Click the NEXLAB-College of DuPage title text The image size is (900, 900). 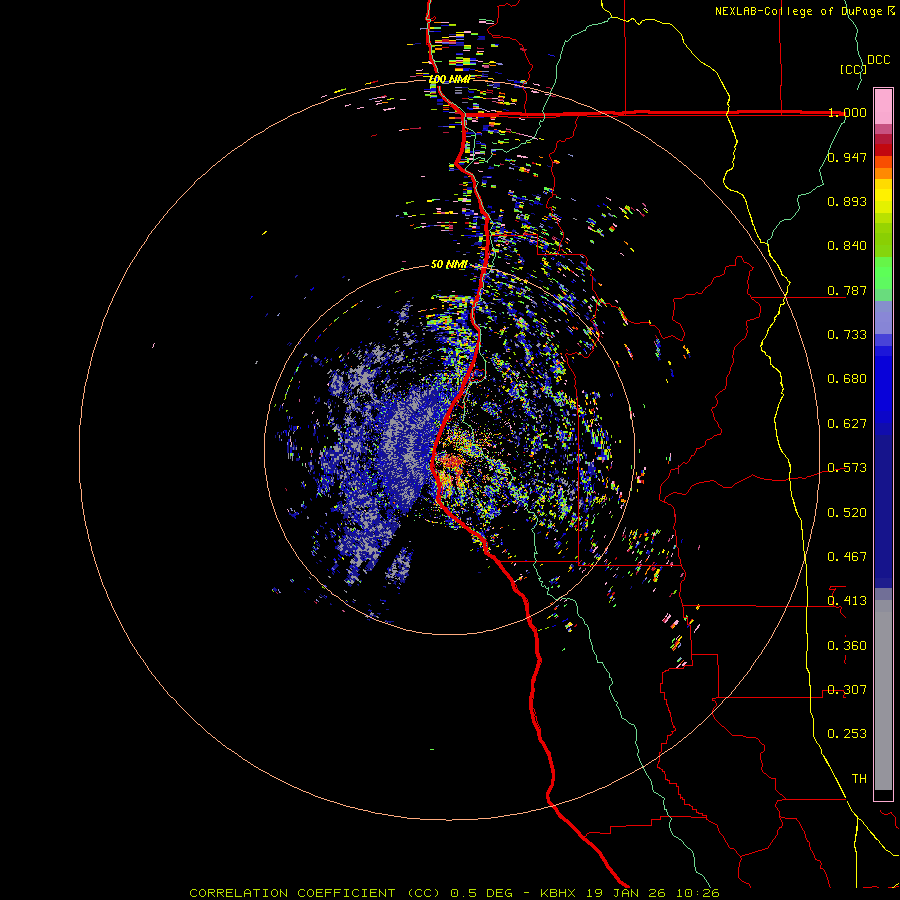(804, 11)
